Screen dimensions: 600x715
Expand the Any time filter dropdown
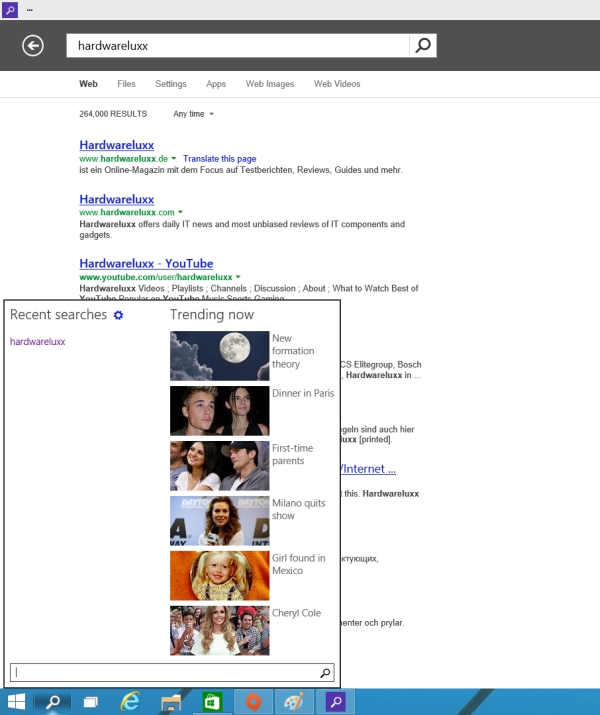[x=193, y=114]
